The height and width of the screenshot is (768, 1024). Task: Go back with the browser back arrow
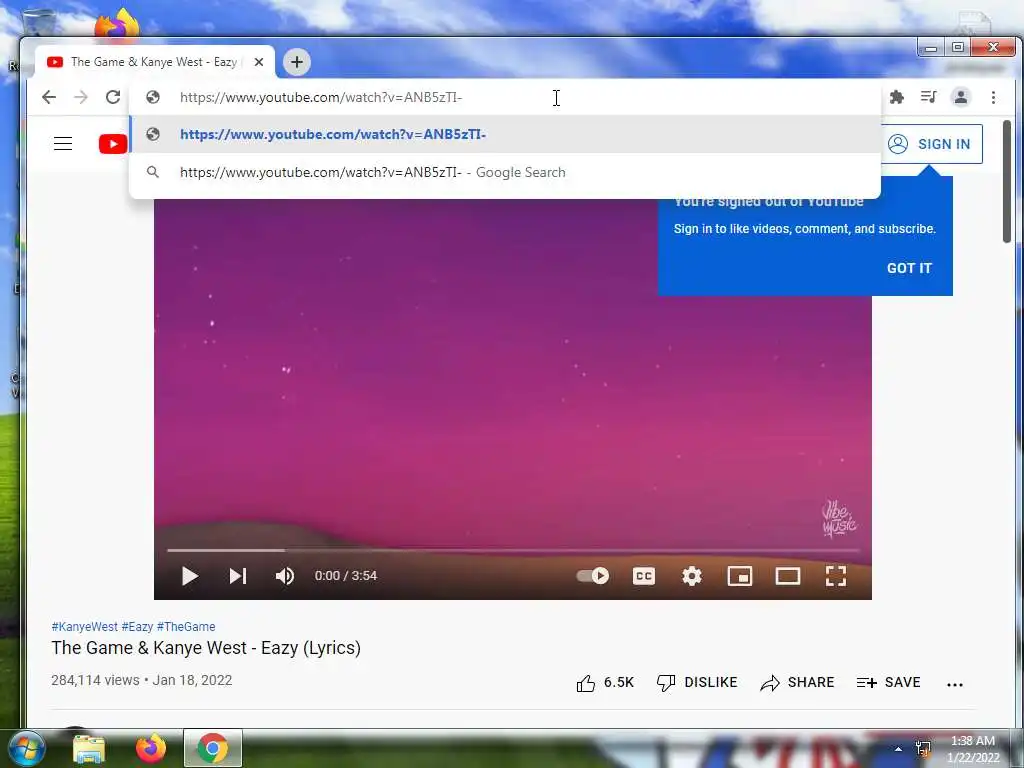click(x=49, y=97)
